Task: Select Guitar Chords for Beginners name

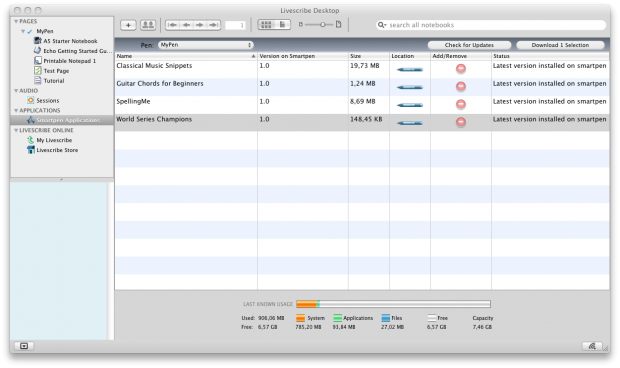Action: point(160,83)
